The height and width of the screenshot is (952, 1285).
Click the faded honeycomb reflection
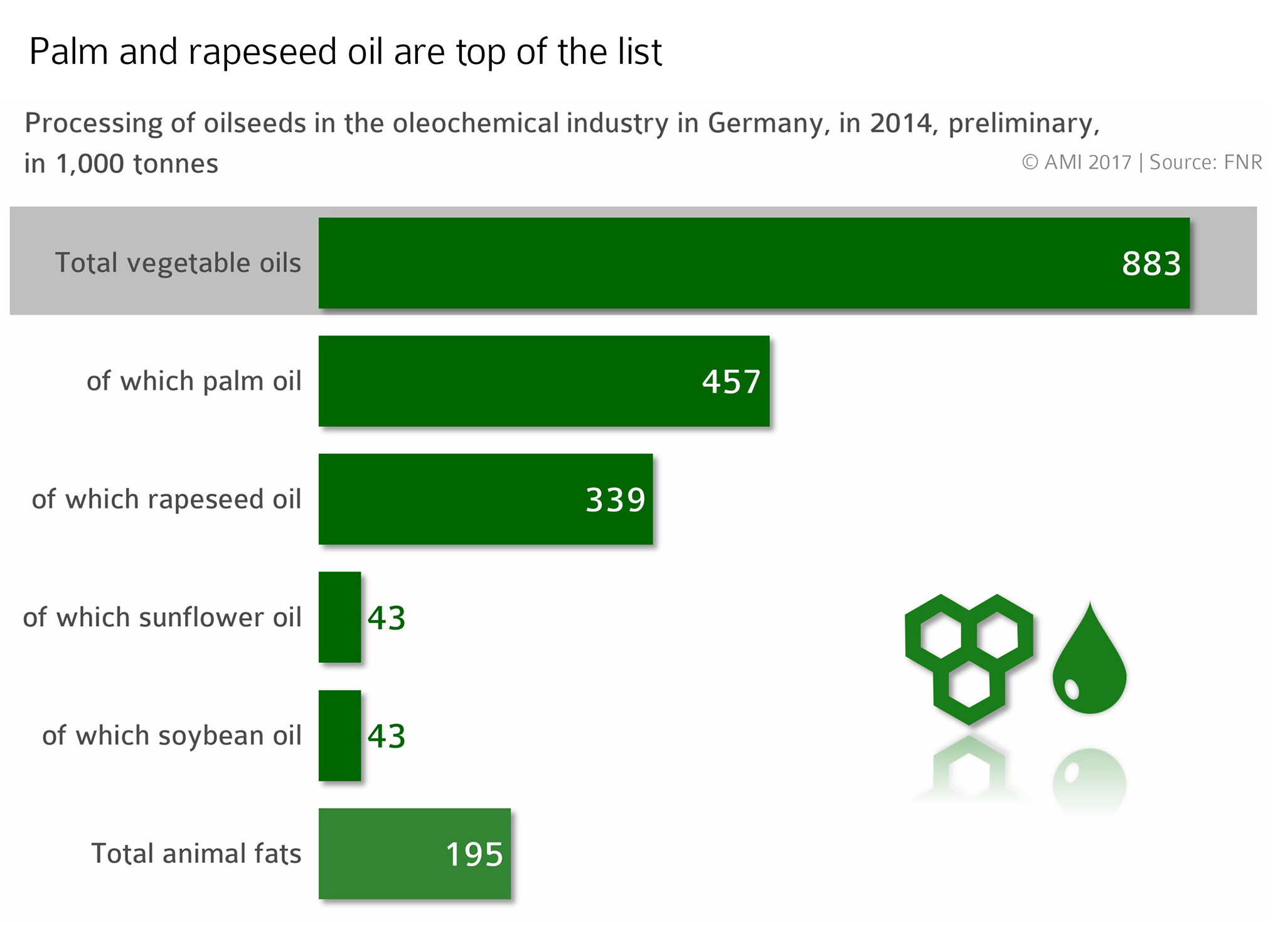tap(969, 770)
